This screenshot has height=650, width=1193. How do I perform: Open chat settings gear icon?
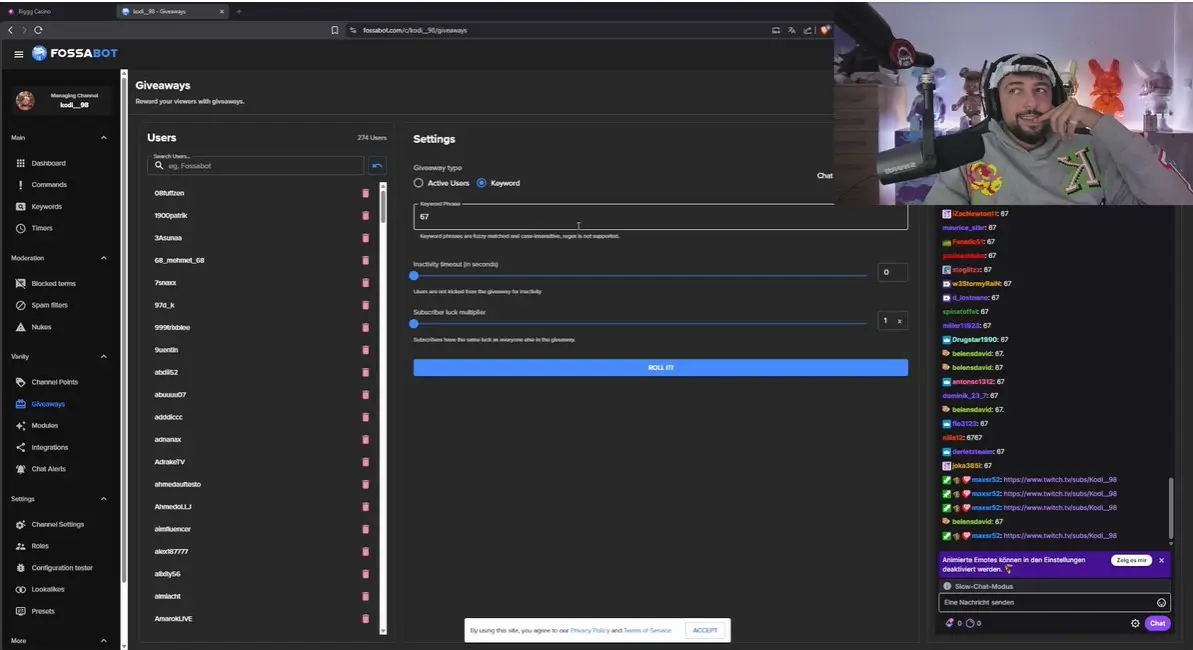(1135, 623)
